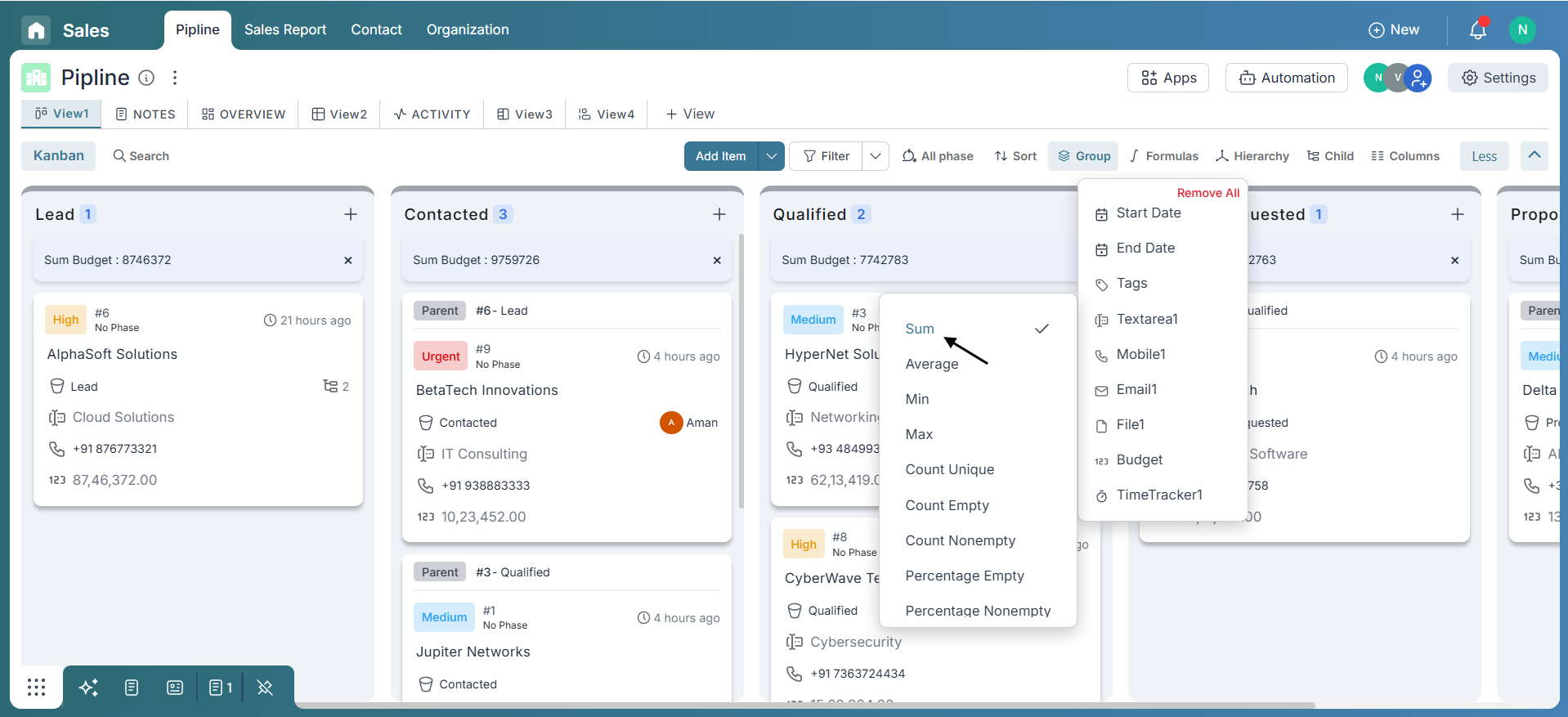This screenshot has width=1568, height=717.
Task: Click the Less button
Action: pos(1485,156)
